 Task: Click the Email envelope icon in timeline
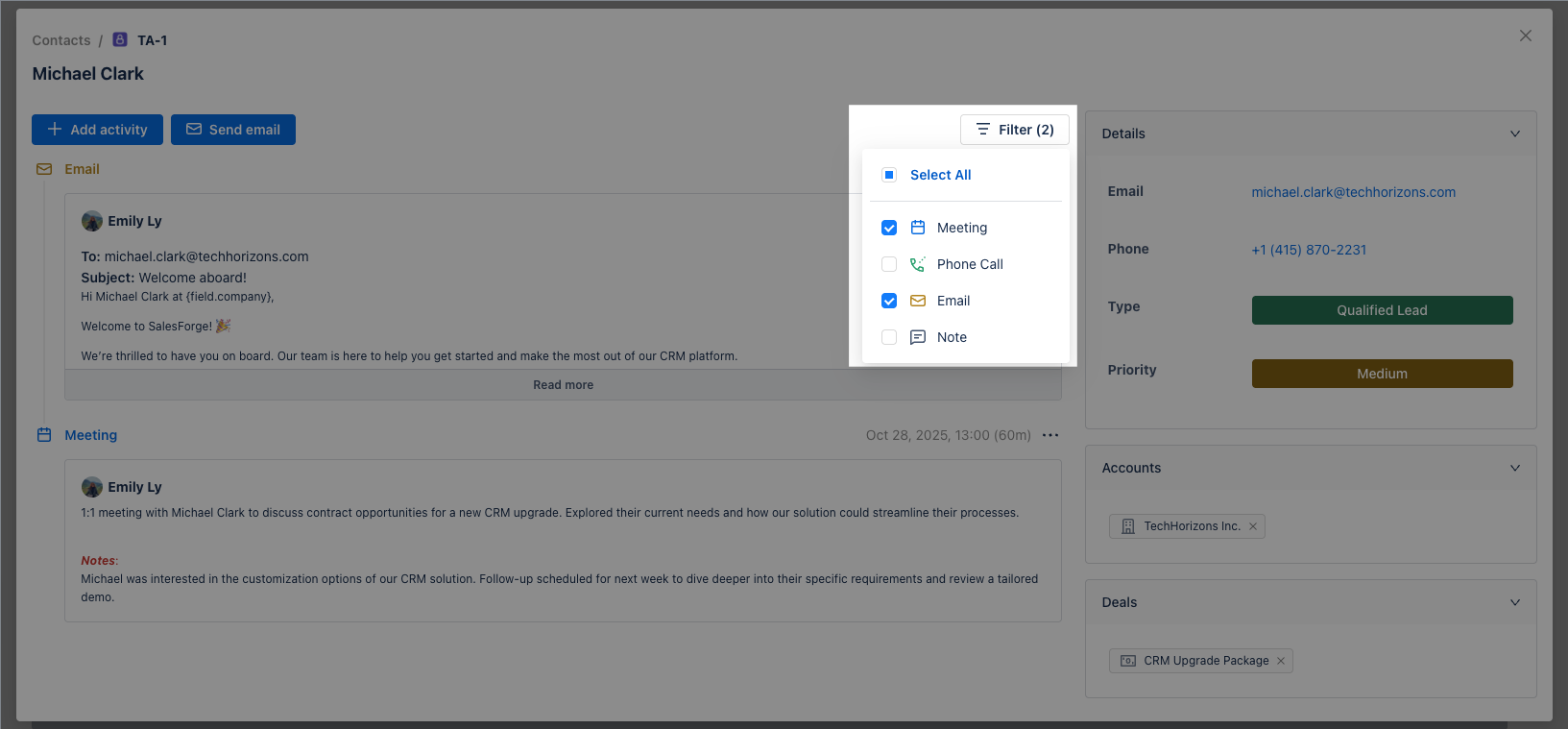pyautogui.click(x=44, y=169)
